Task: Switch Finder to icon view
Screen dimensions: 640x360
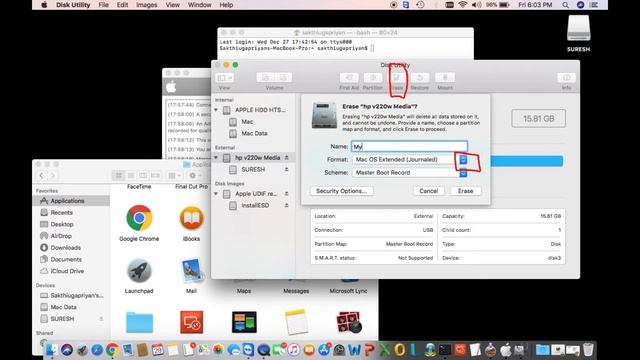Action: coord(118,176)
